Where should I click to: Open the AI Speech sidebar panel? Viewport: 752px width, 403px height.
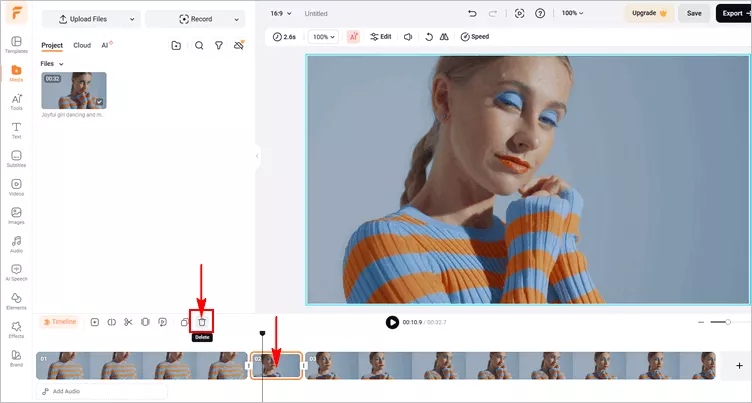[16, 273]
